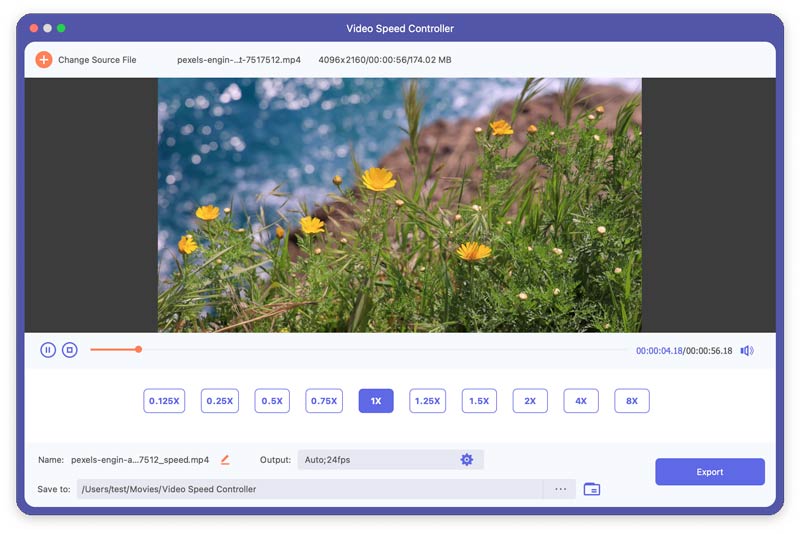
Task: Open the output folder icon
Action: tap(592, 489)
